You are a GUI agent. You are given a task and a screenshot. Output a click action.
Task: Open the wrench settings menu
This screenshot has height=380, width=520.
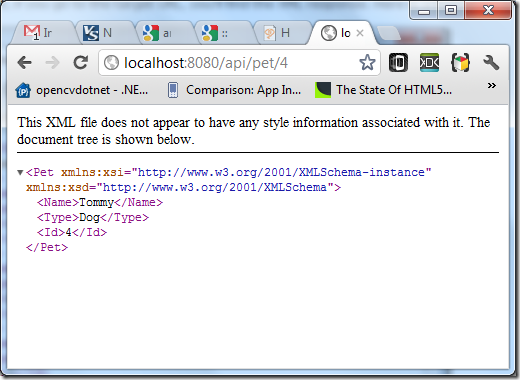[491, 62]
